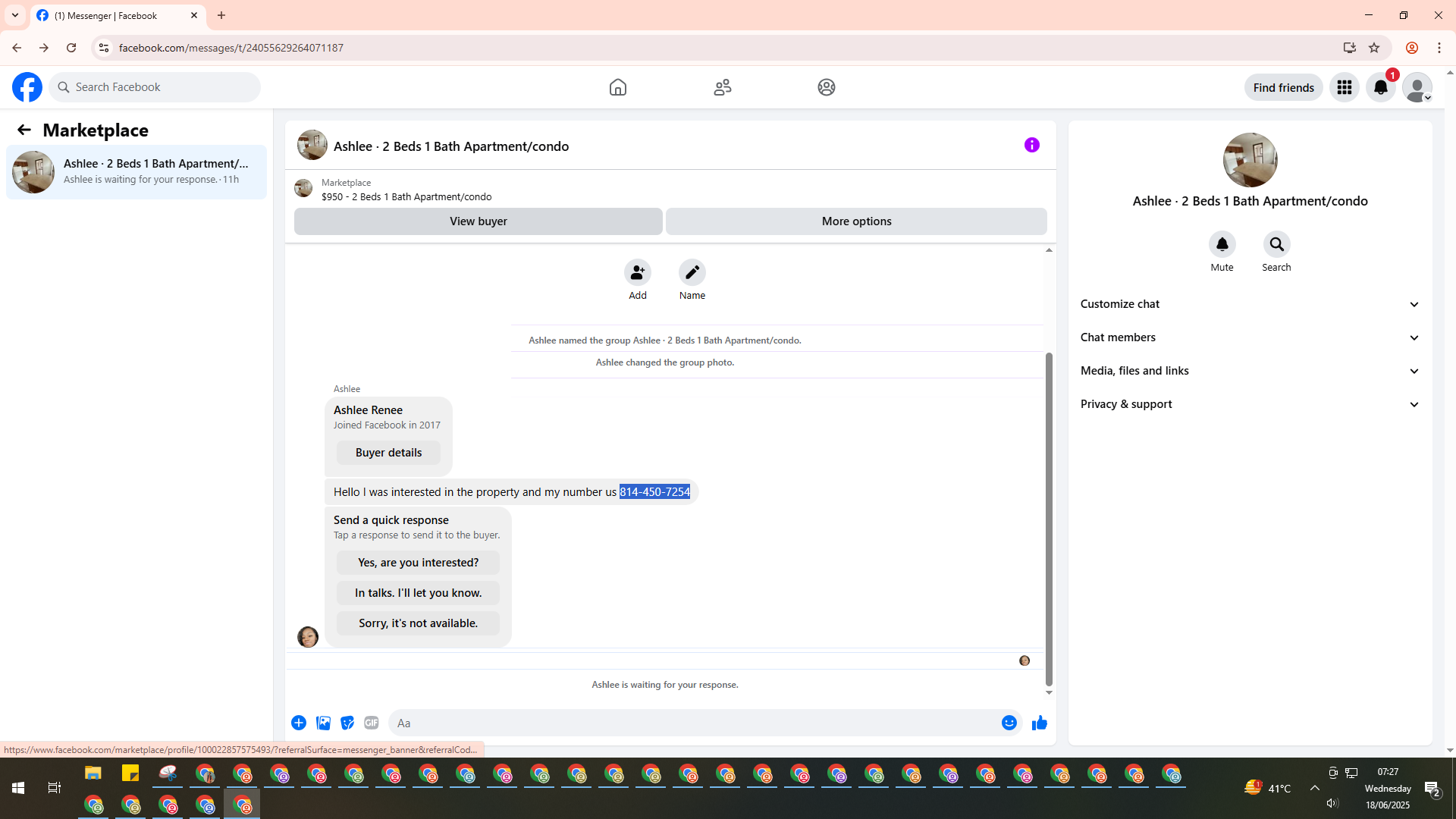Open the Groups icon in top navigation
Image resolution: width=1456 pixels, height=819 pixels.
827,87
